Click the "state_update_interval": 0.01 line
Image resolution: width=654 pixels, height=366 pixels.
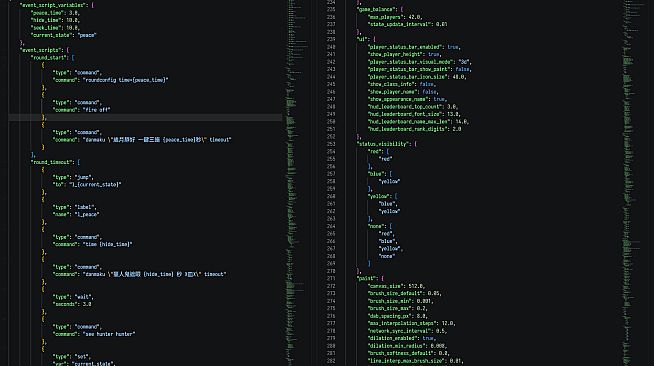[x=407, y=25]
